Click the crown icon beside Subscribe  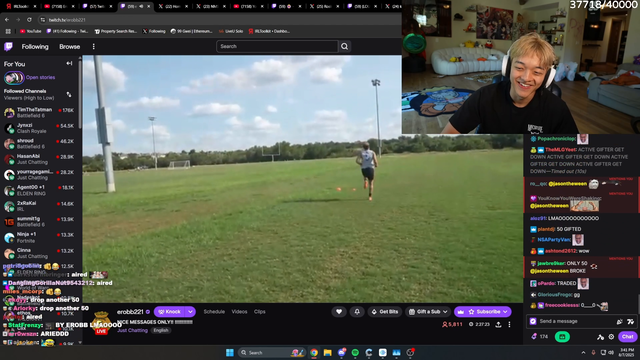[460, 312]
